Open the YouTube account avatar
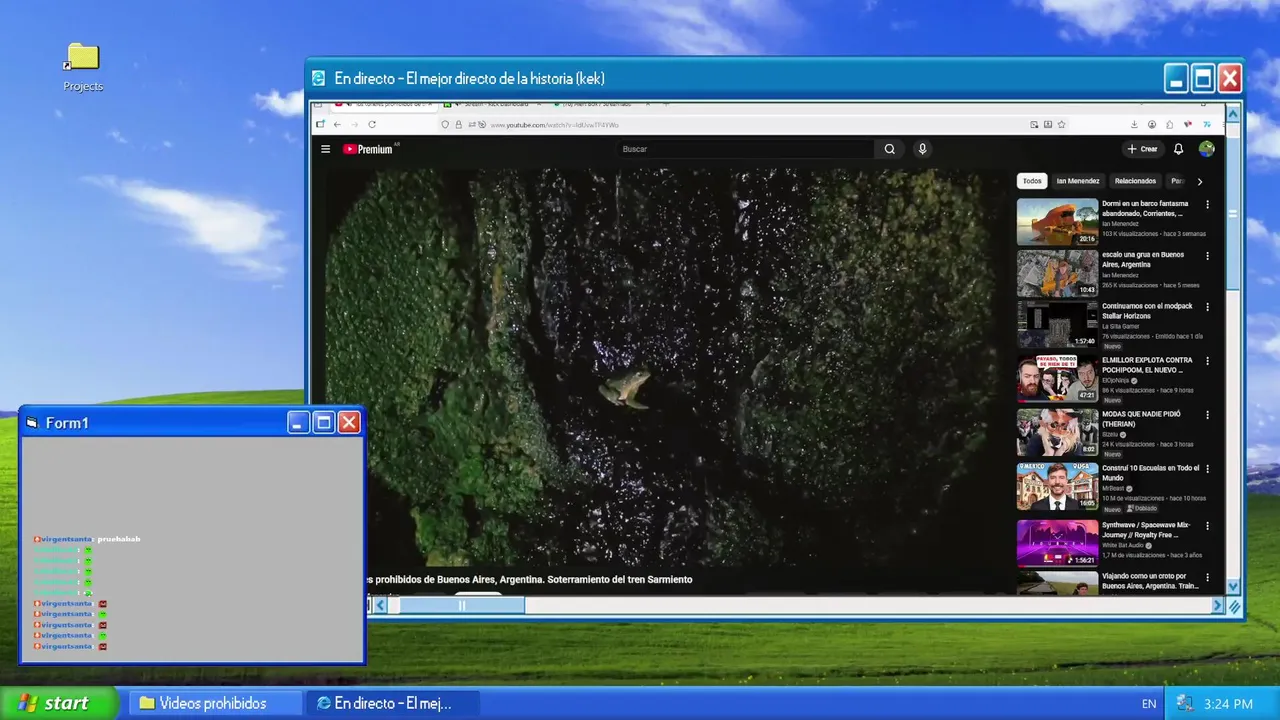The height and width of the screenshot is (720, 1280). (1207, 149)
